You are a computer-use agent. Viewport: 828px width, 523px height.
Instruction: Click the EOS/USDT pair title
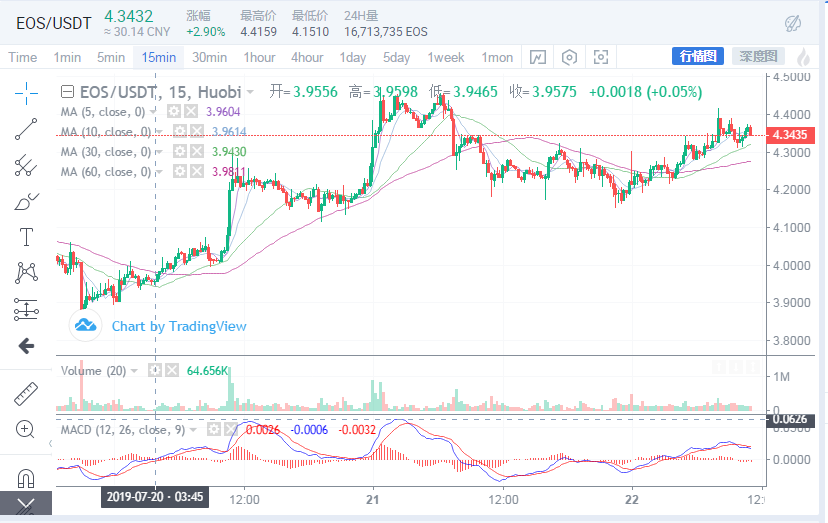(x=54, y=24)
